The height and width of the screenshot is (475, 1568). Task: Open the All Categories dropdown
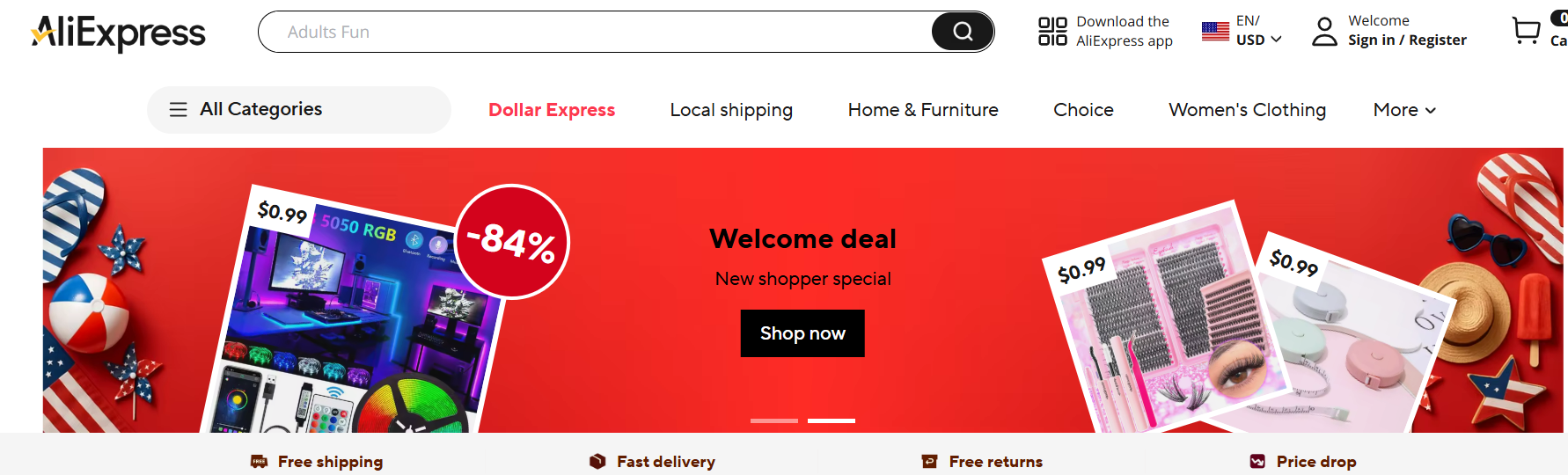point(299,110)
